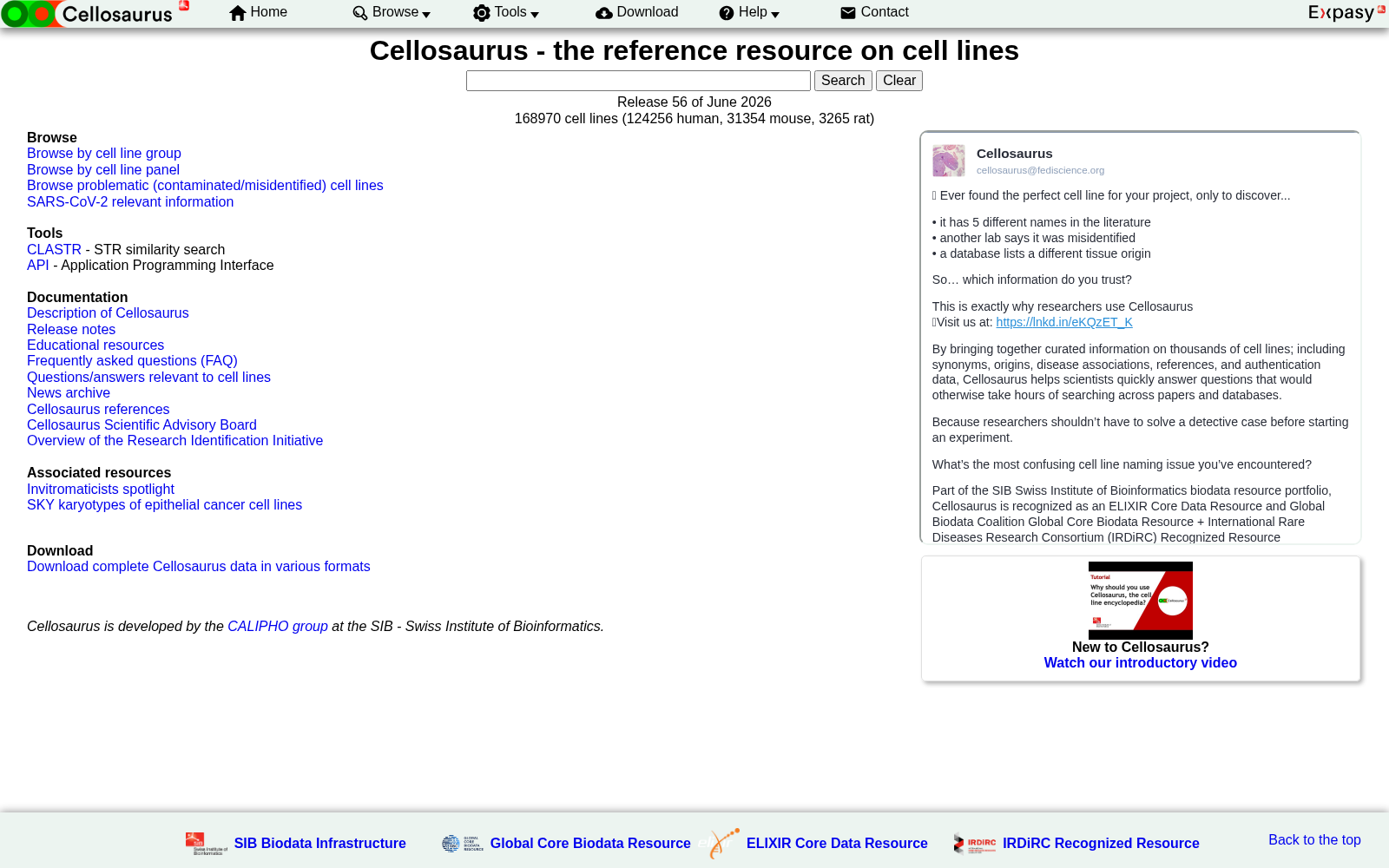Open the Home menu item
1389x868 pixels.
pos(269,12)
